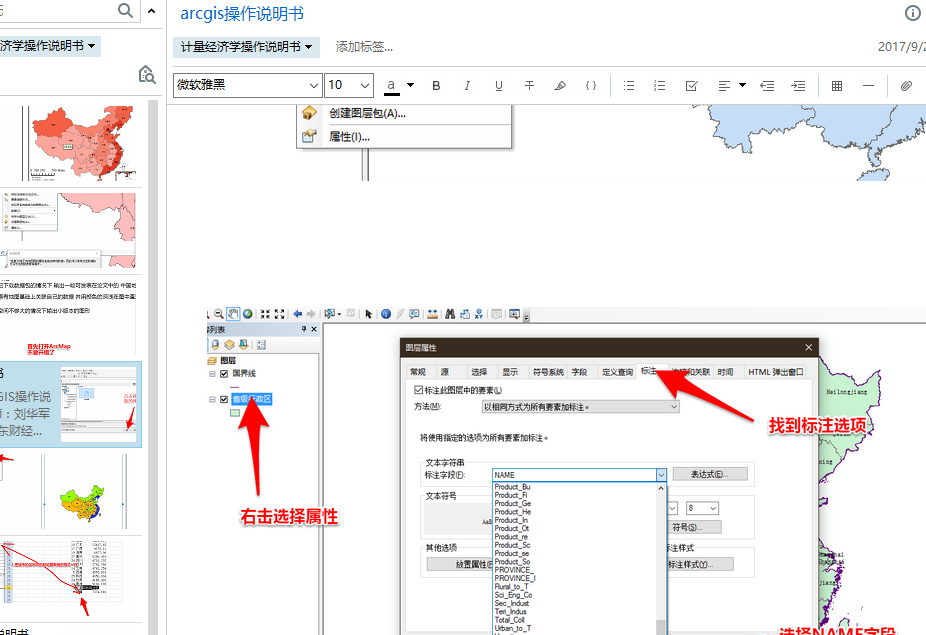
Task: Insert a horizontal divider line
Action: click(868, 86)
